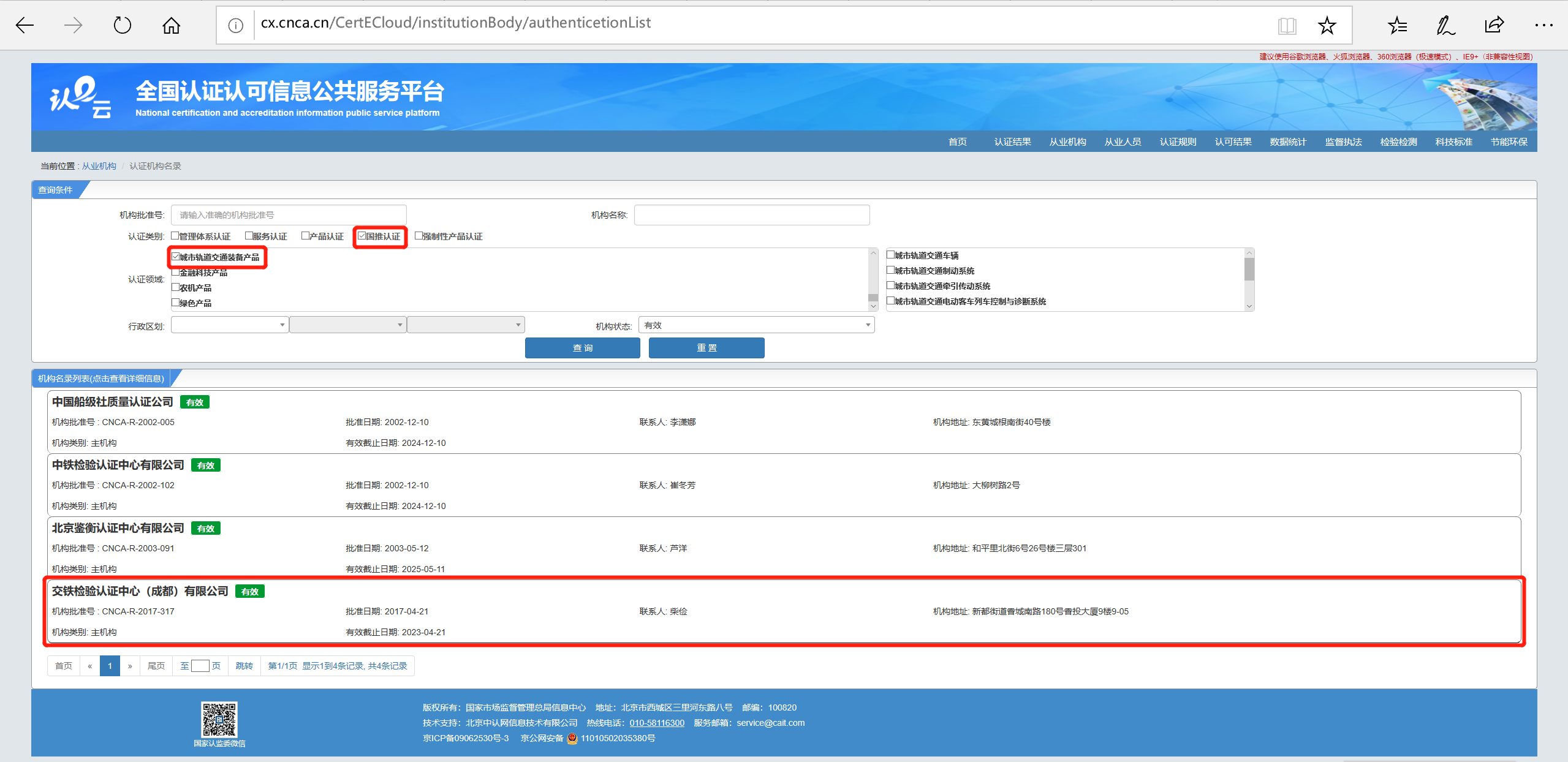This screenshot has height=762, width=1568.
Task: Tick the 城市轨道交通车辆 checkbox
Action: [x=891, y=255]
